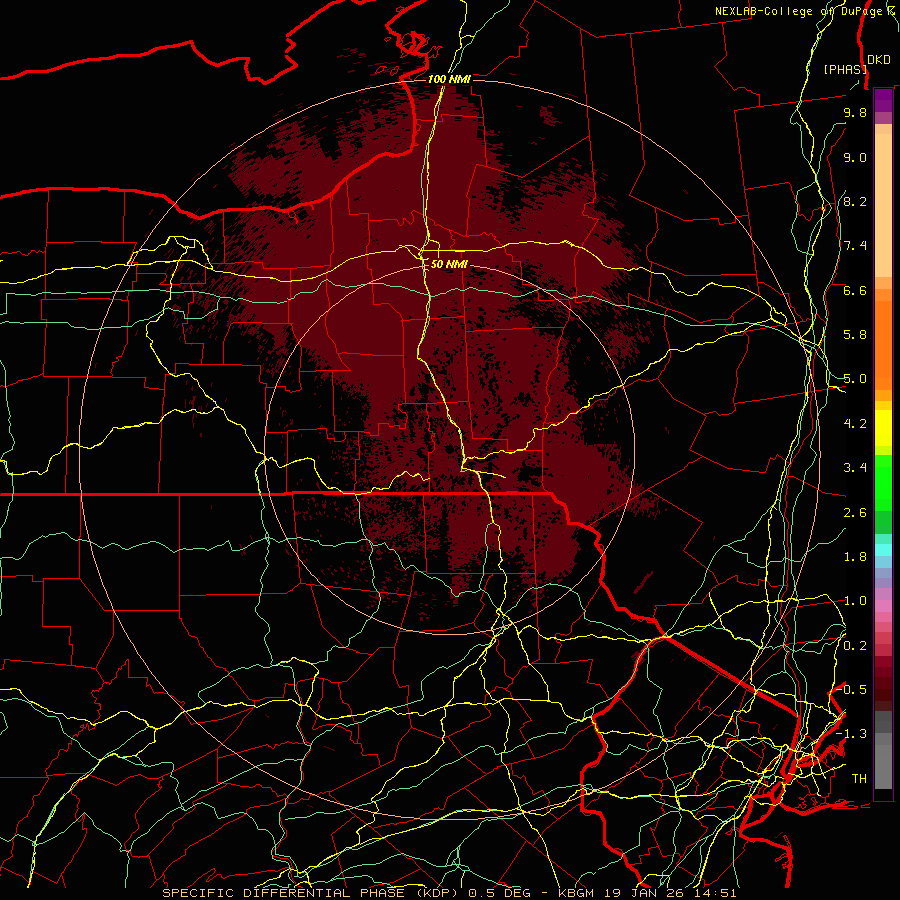Click the 5.8 value on the color scale

pos(855,335)
